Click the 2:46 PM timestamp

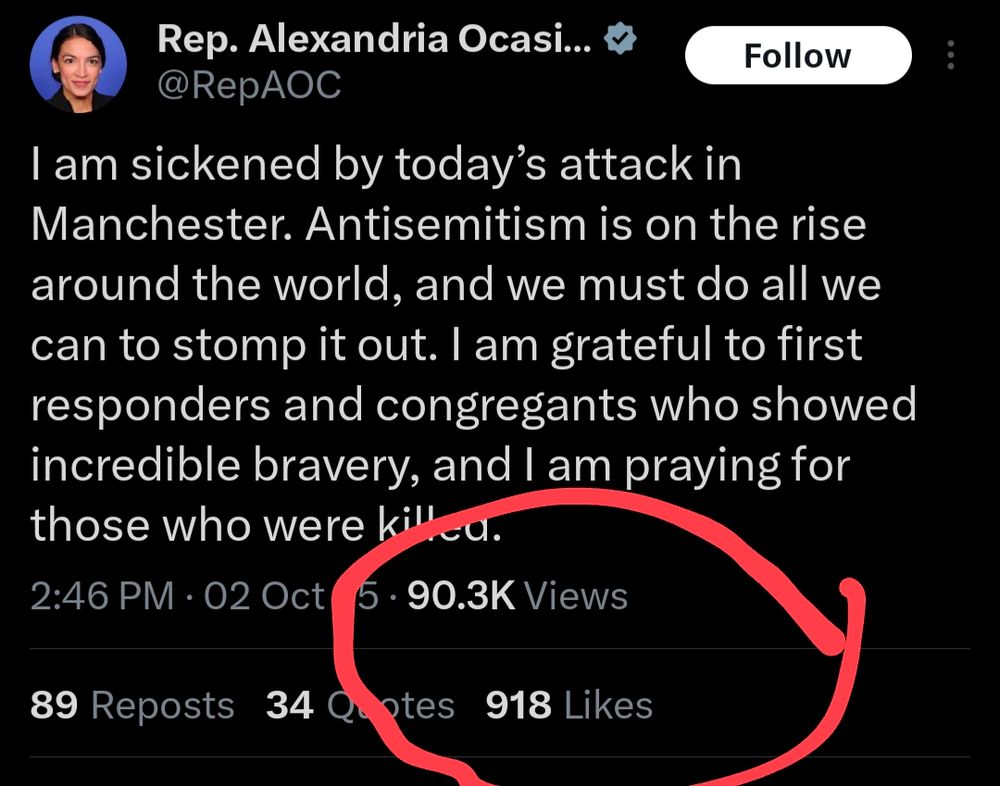(105, 597)
